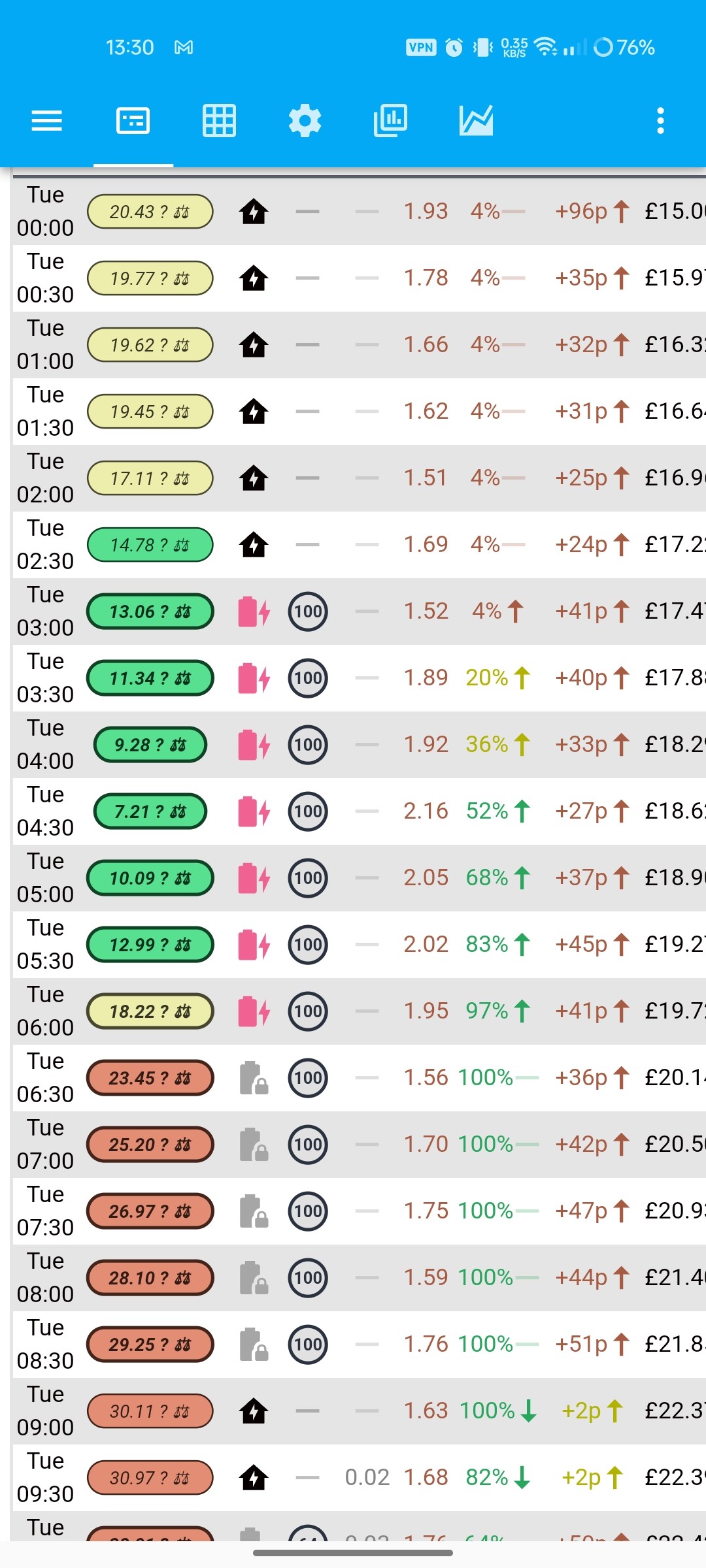Switch to the grid table view tab
This screenshot has width=706, height=1568.
[x=219, y=121]
